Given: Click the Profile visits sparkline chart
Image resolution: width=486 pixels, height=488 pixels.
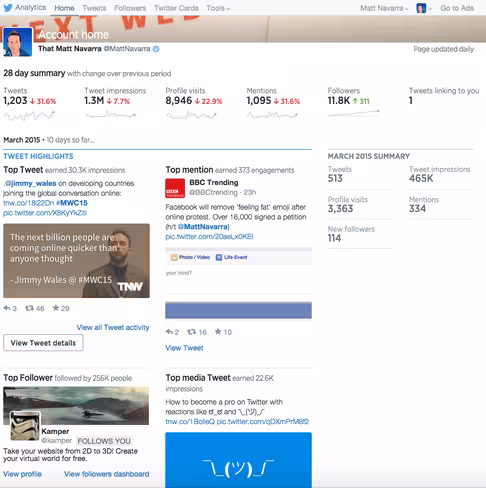Looking at the screenshot, I should (191, 115).
